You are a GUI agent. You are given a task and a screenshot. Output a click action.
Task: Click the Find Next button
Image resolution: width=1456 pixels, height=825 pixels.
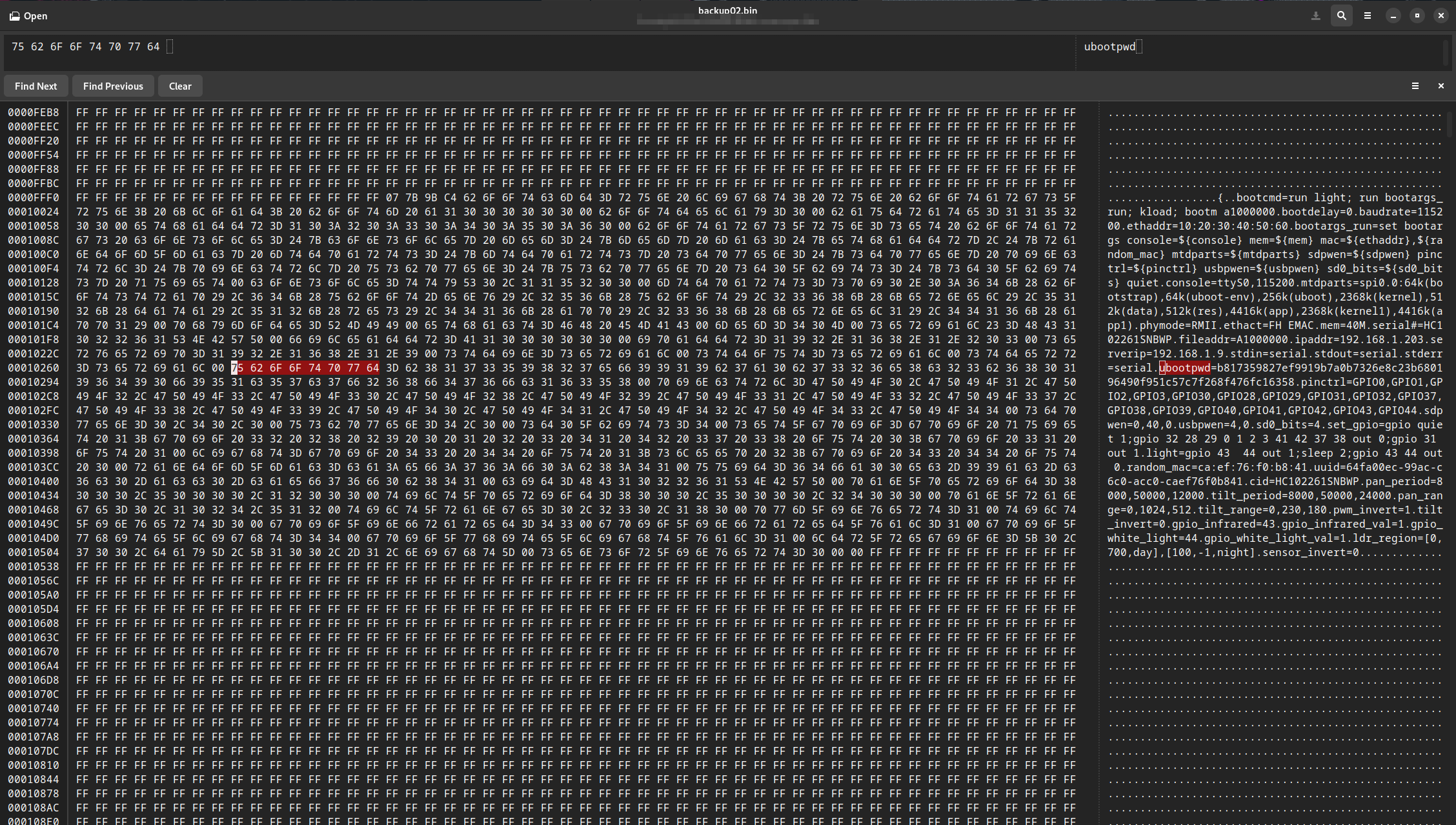pos(35,86)
